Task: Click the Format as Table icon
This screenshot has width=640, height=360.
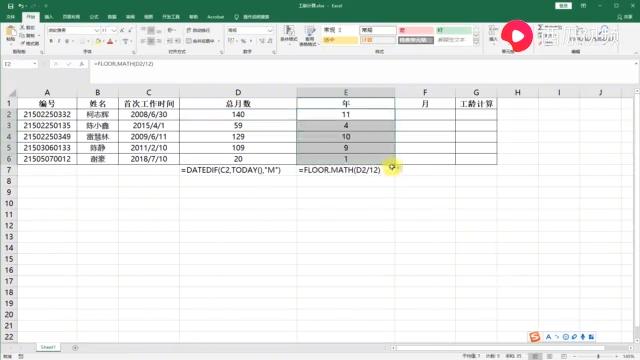Action: pyautogui.click(x=309, y=35)
